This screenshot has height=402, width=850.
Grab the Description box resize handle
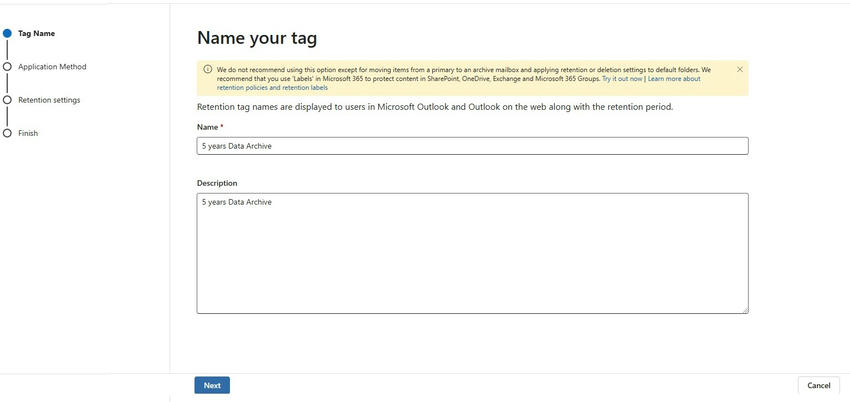744,310
